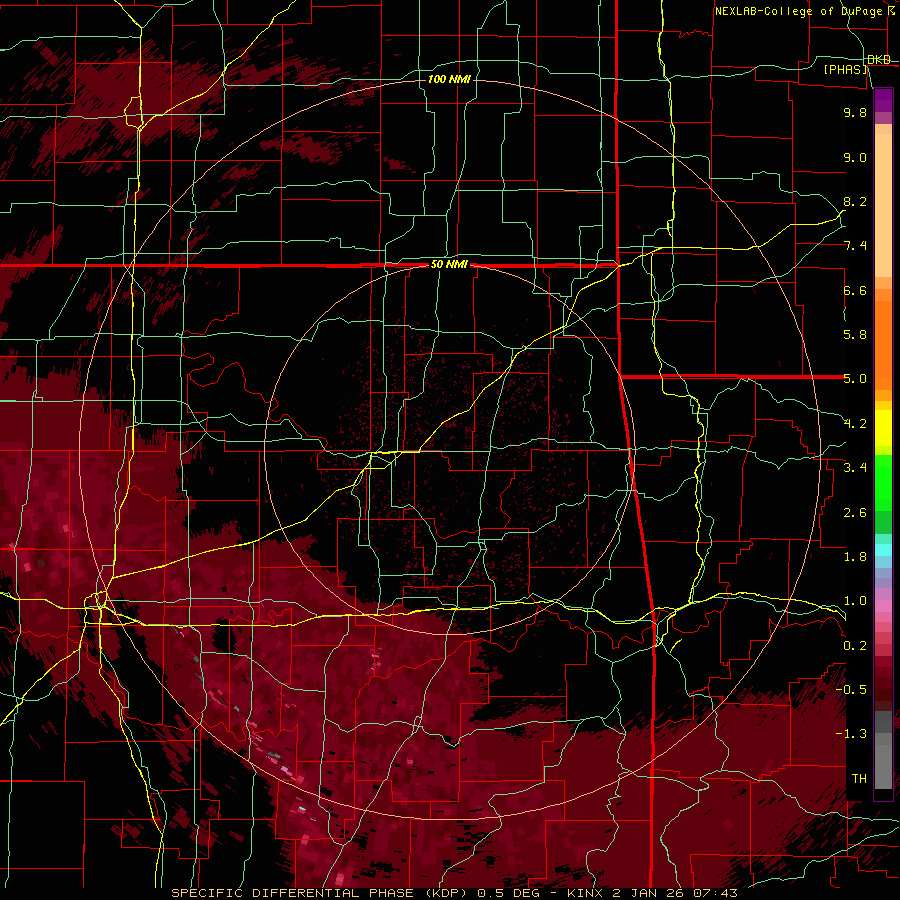Click the 3.4 color scale value

tap(855, 468)
